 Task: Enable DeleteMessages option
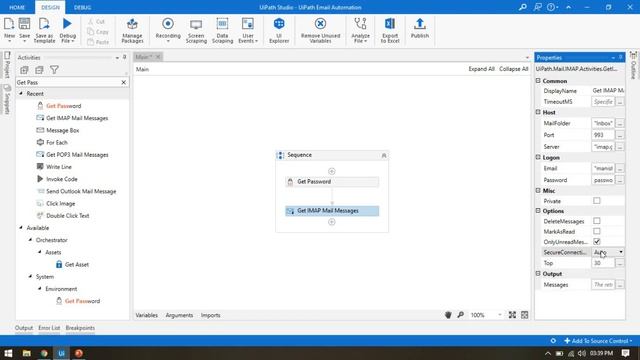(x=597, y=221)
